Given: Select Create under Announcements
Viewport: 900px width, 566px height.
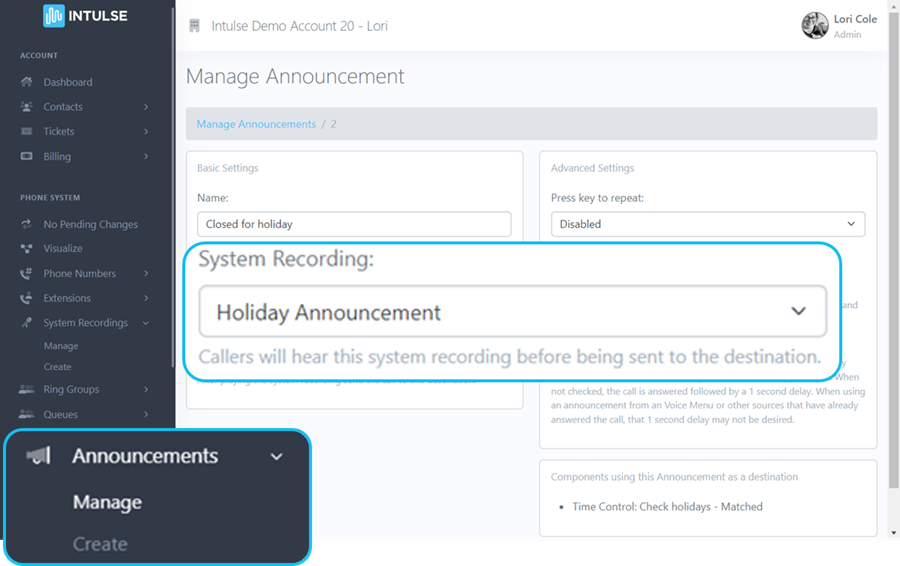Looking at the screenshot, I should click(x=100, y=544).
